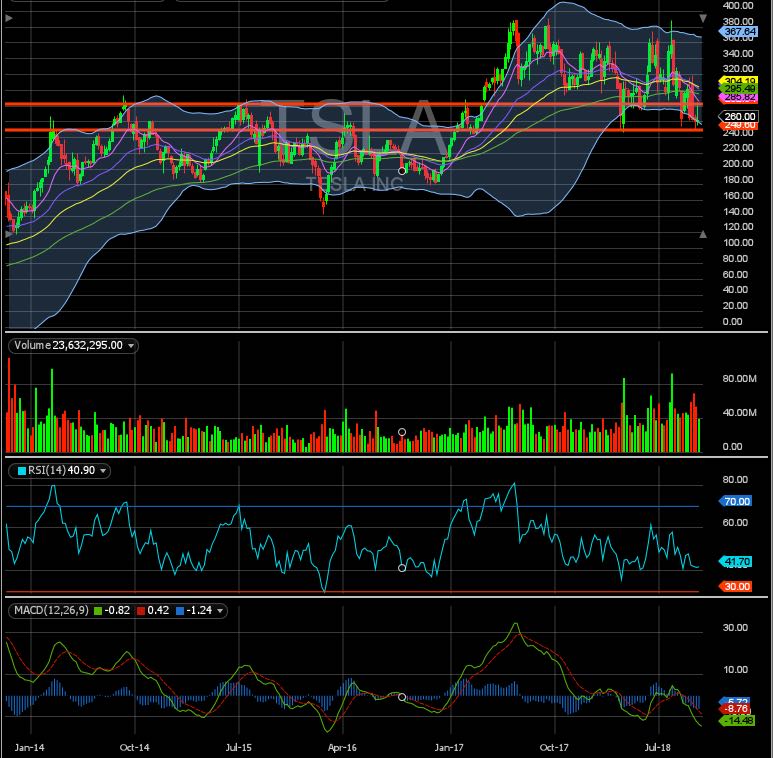
Task: Select the magenta 285.82 moving average label
Action: (x=739, y=97)
